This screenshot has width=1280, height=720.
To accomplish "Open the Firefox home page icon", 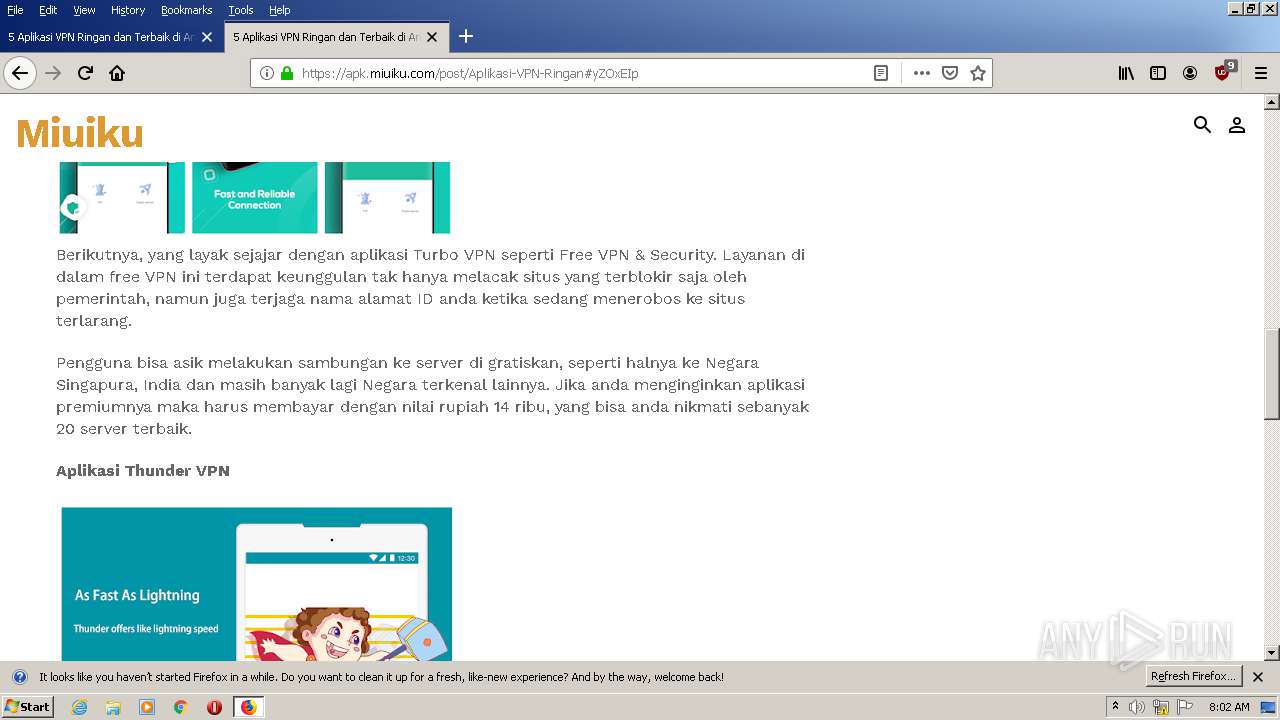I will point(117,73).
